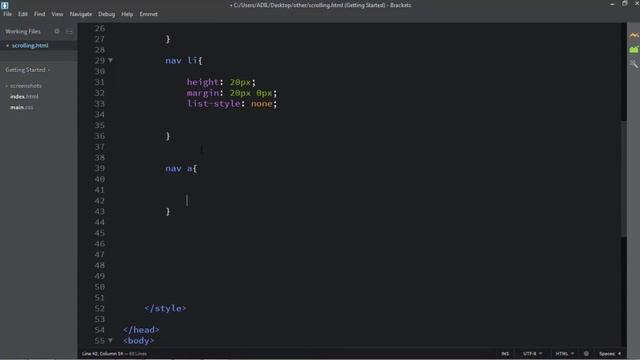Click line number 42 in gutter

coord(100,201)
